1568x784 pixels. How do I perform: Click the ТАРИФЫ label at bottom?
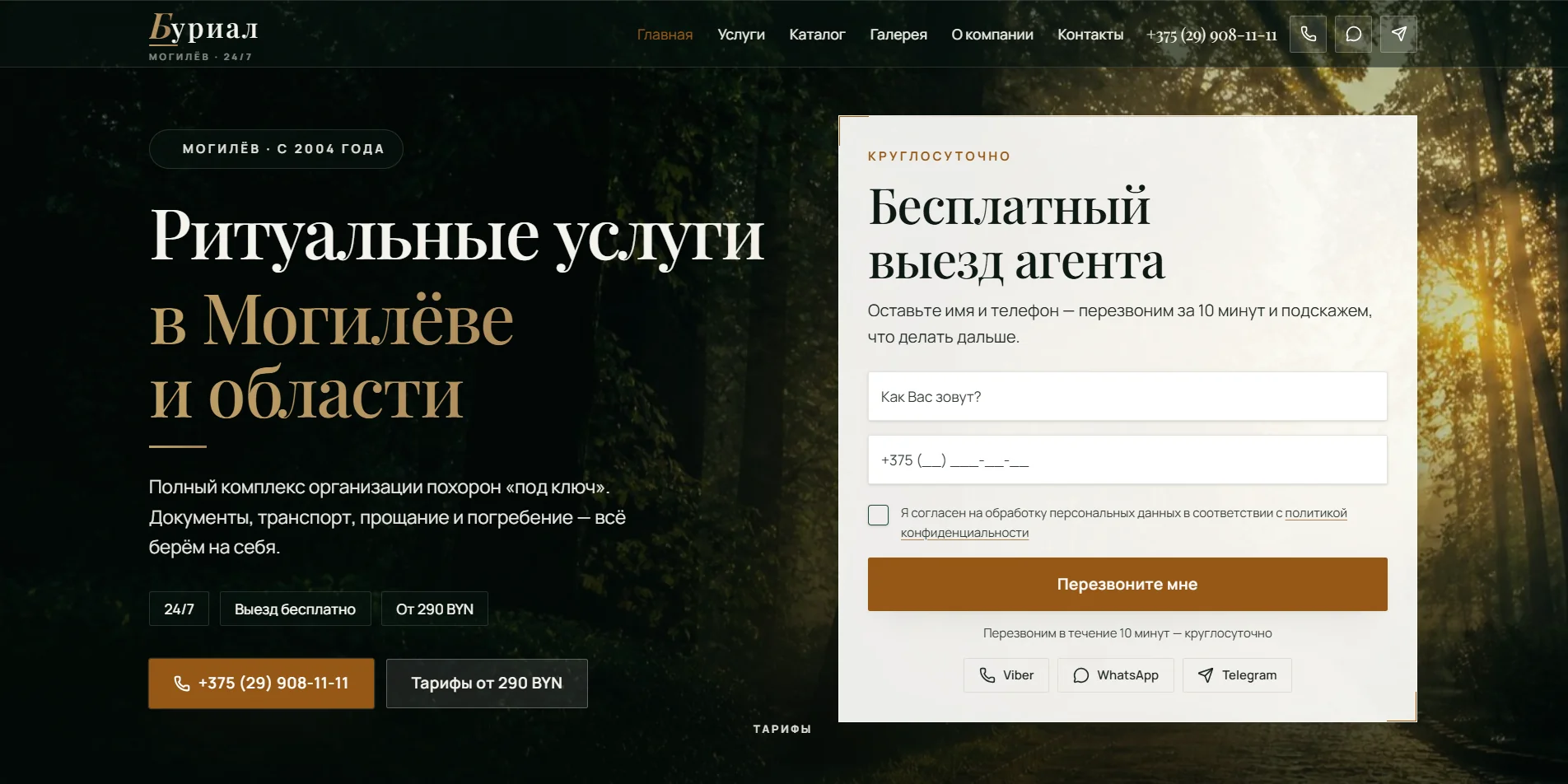(x=782, y=729)
